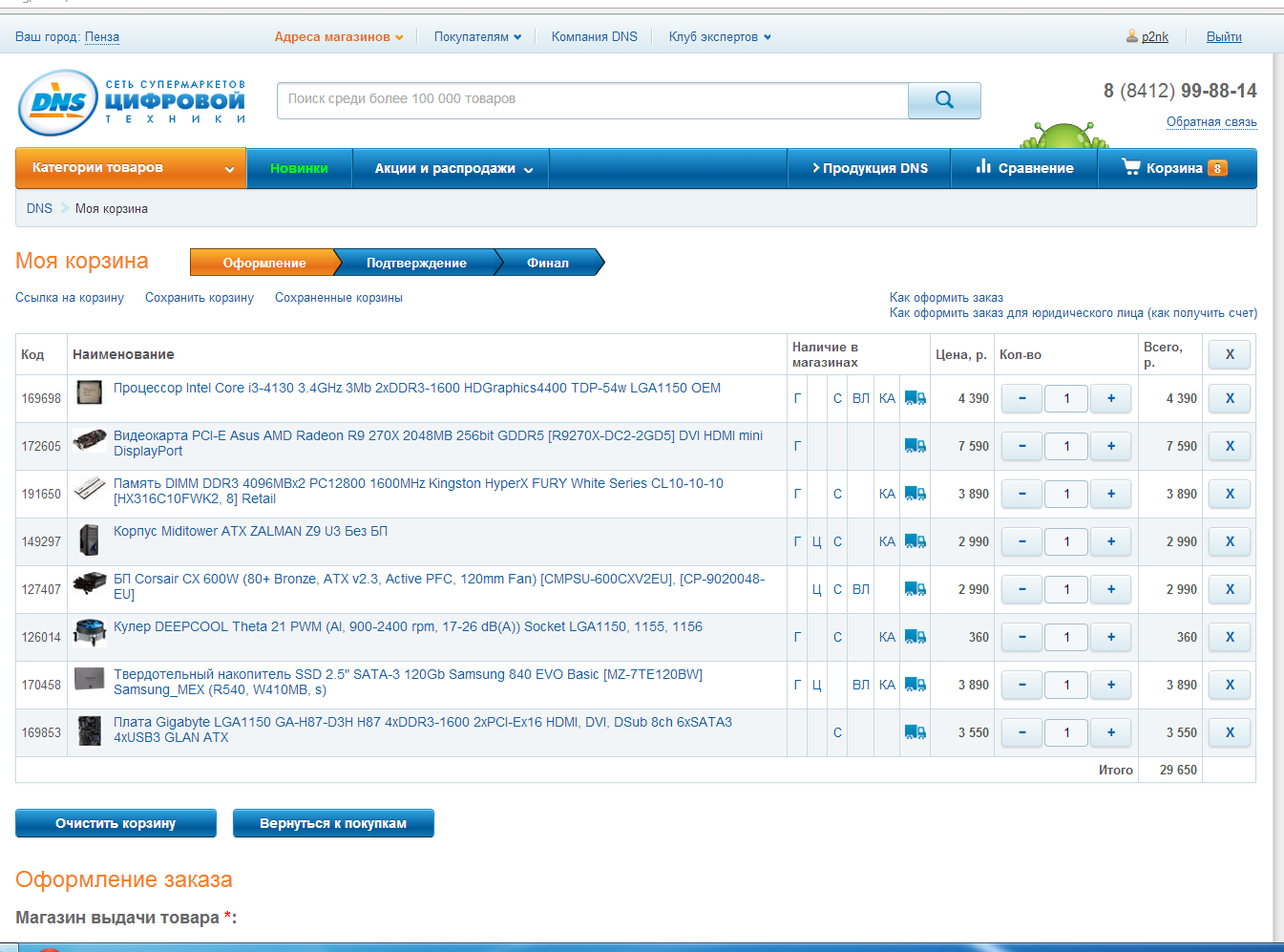Viewport: 1284px width, 952px height.
Task: Go to the Подтверждение step tab
Action: click(x=416, y=263)
